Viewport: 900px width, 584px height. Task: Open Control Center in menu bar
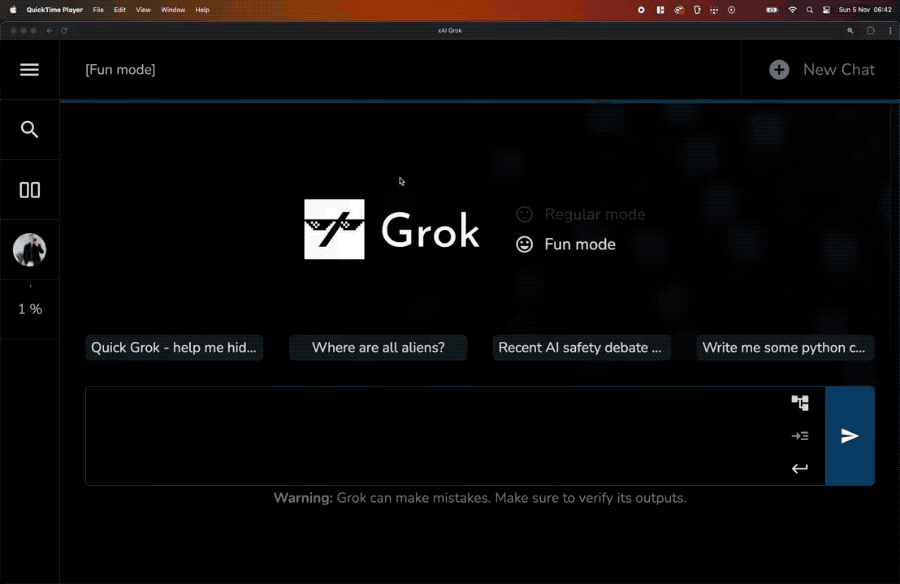point(827,10)
